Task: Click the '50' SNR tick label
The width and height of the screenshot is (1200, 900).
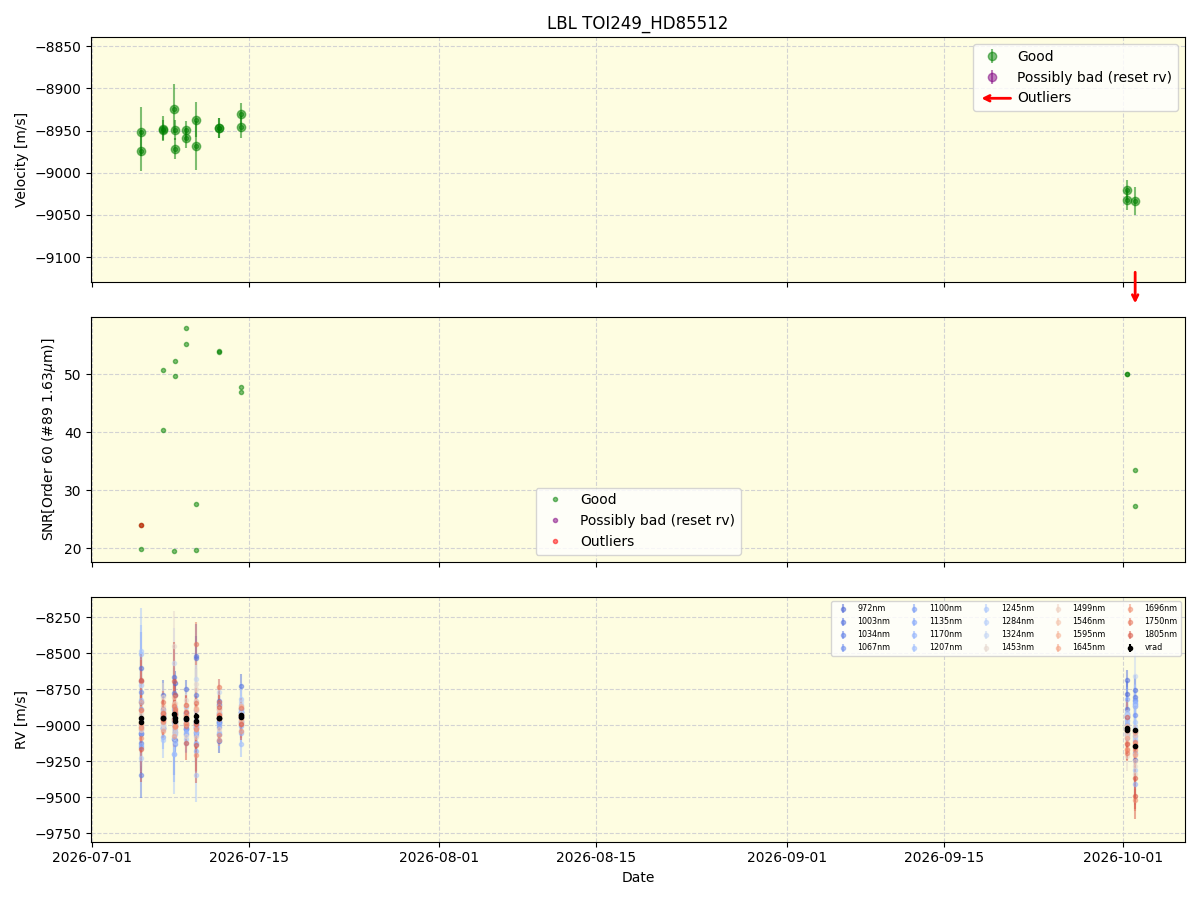Action: pos(75,375)
